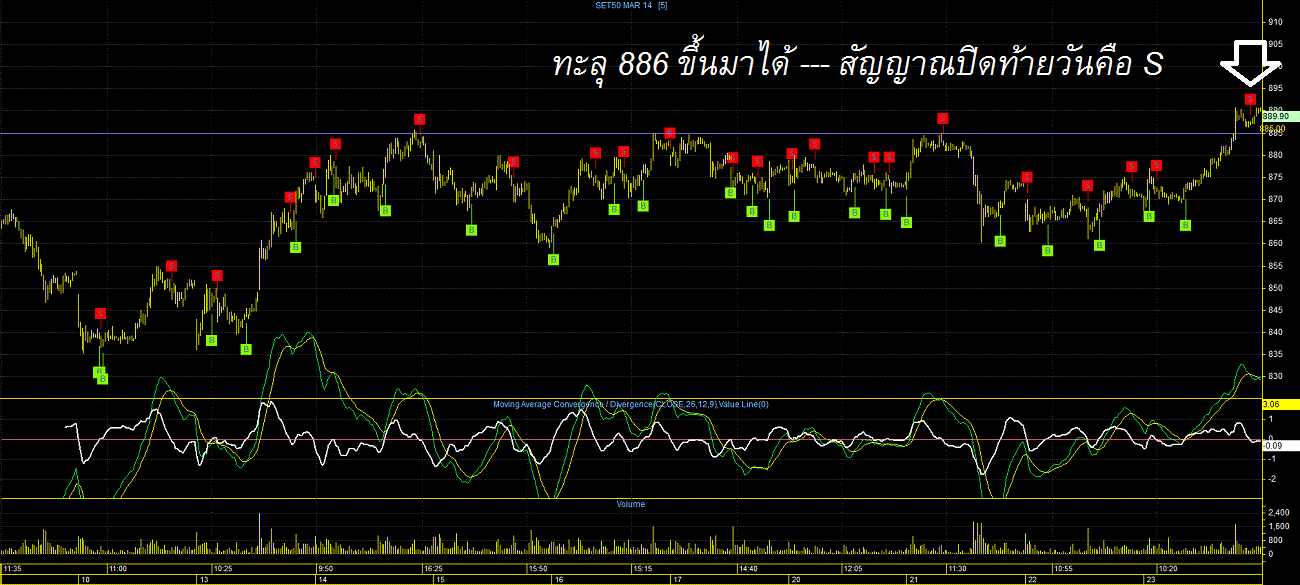Click the 11:00 time axis label
The height and width of the screenshot is (585, 1300).
coord(118,567)
